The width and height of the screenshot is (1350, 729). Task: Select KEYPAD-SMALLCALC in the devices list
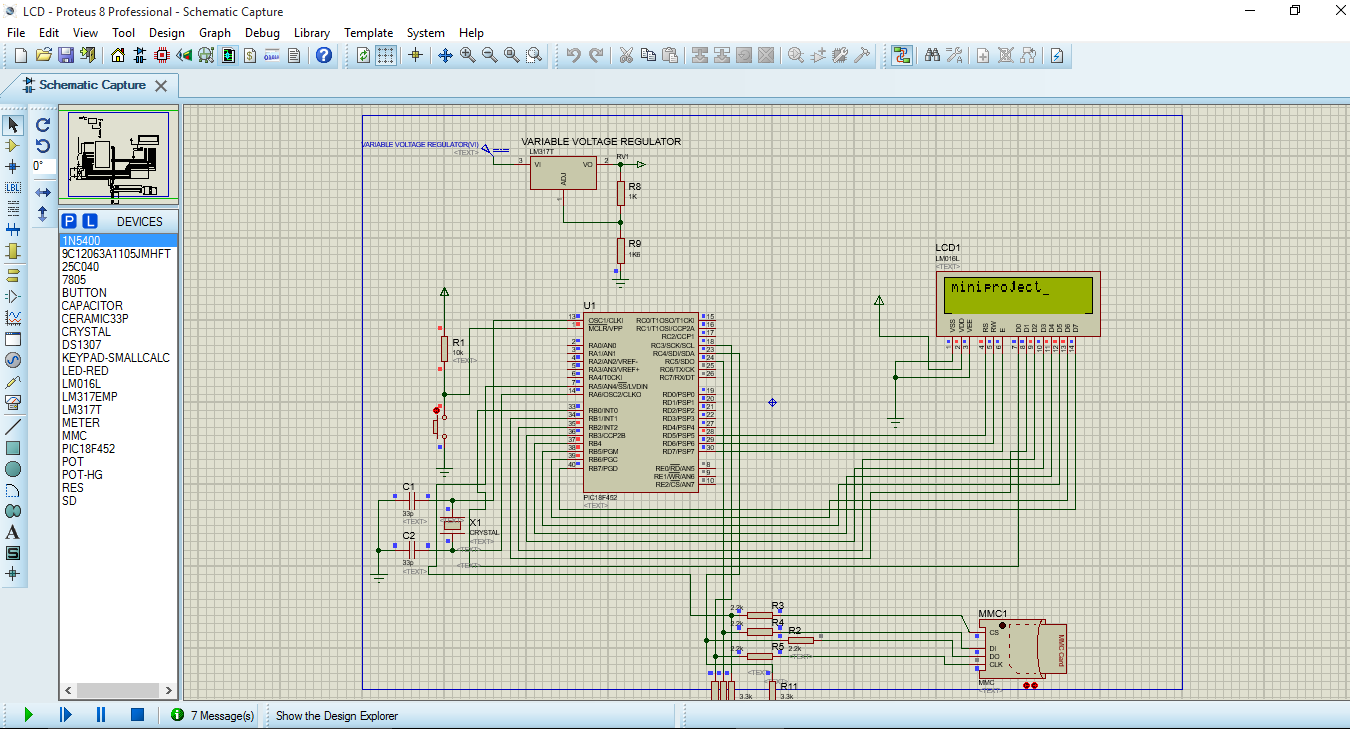[x=118, y=358]
